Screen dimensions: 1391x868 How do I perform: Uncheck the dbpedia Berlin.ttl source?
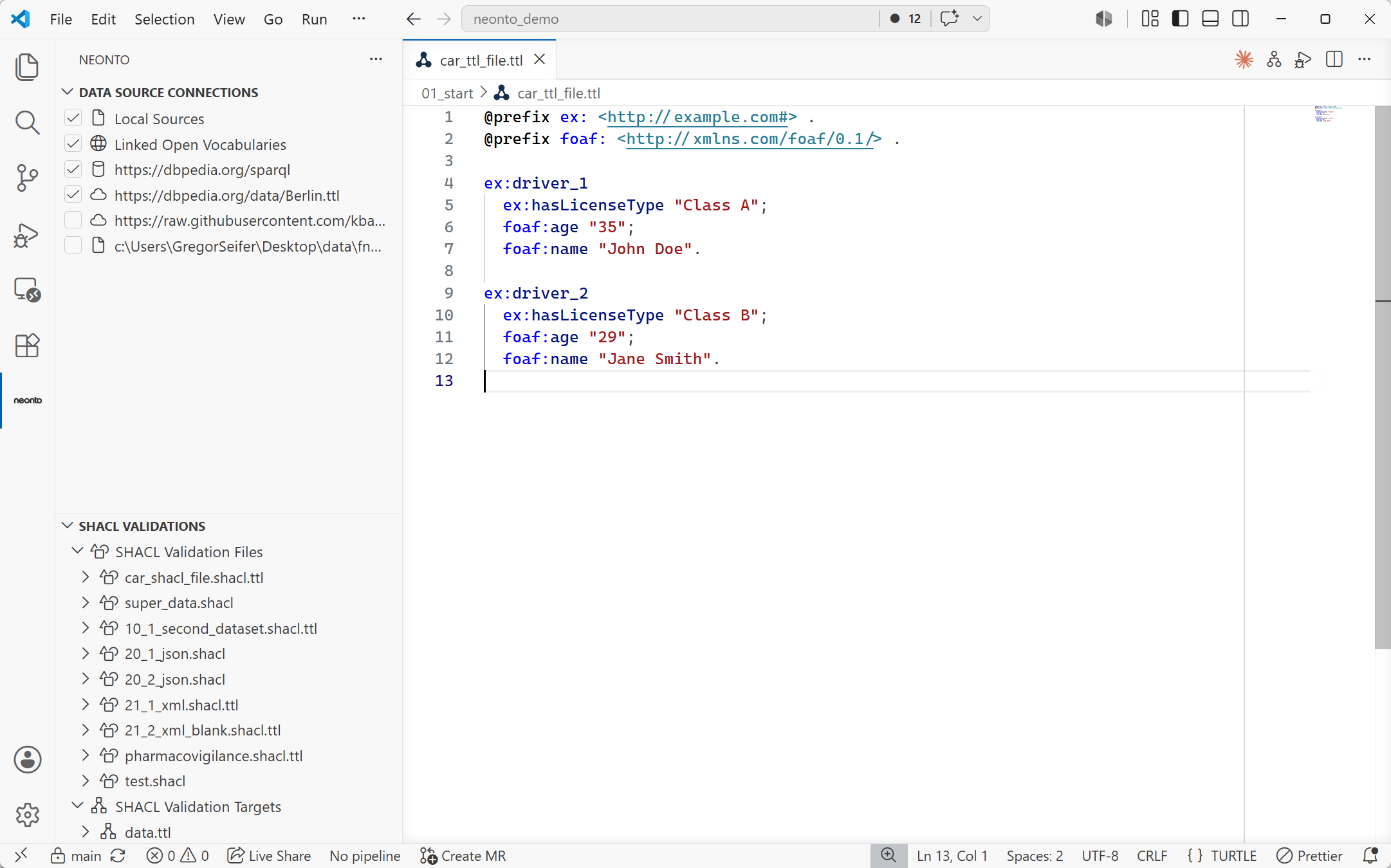[x=73, y=195]
